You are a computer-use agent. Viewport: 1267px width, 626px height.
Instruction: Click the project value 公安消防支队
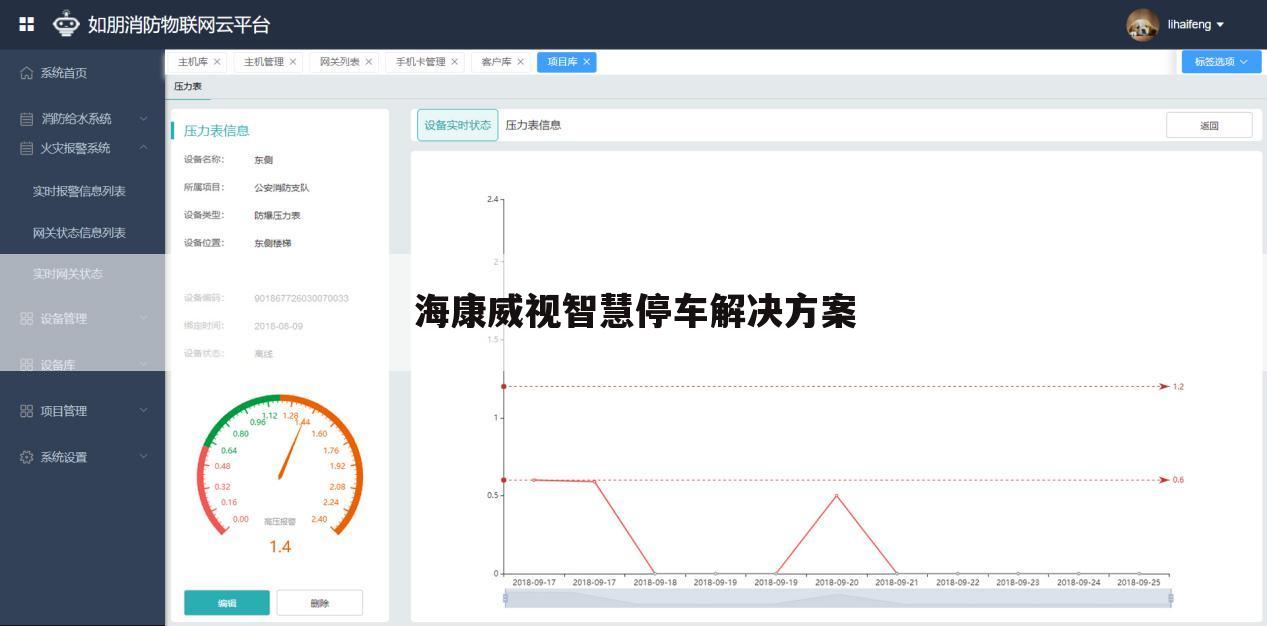click(282, 187)
